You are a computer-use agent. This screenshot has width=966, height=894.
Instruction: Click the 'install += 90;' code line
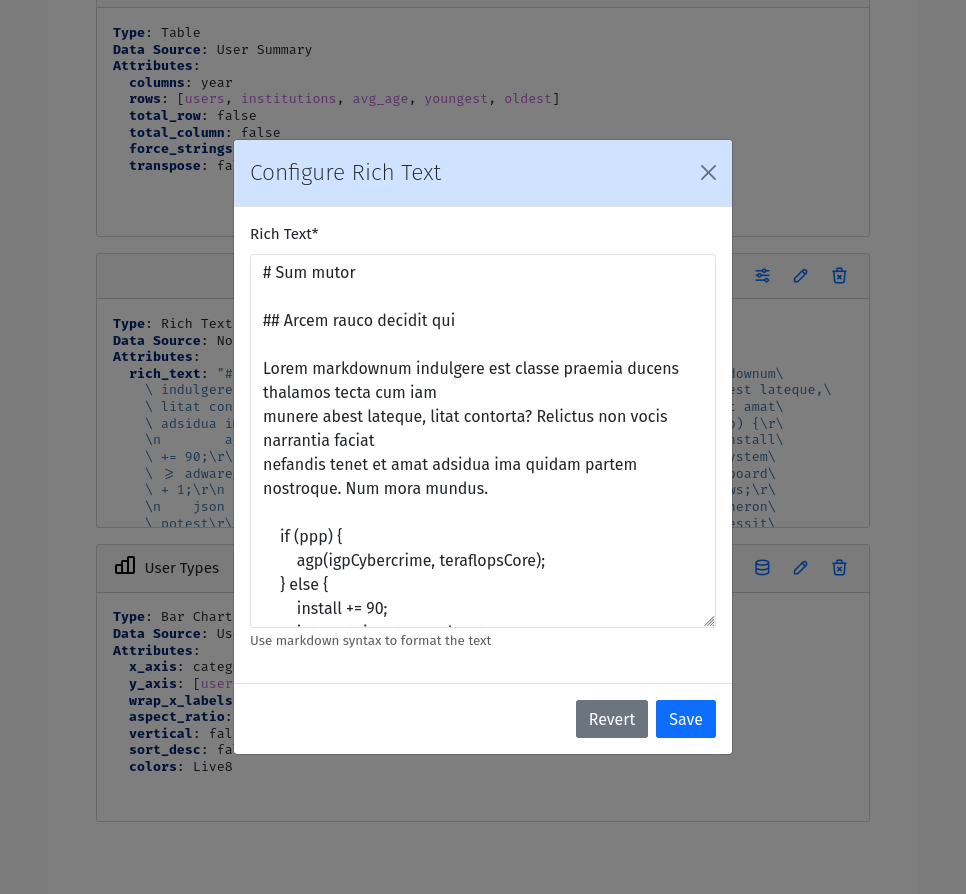(342, 608)
